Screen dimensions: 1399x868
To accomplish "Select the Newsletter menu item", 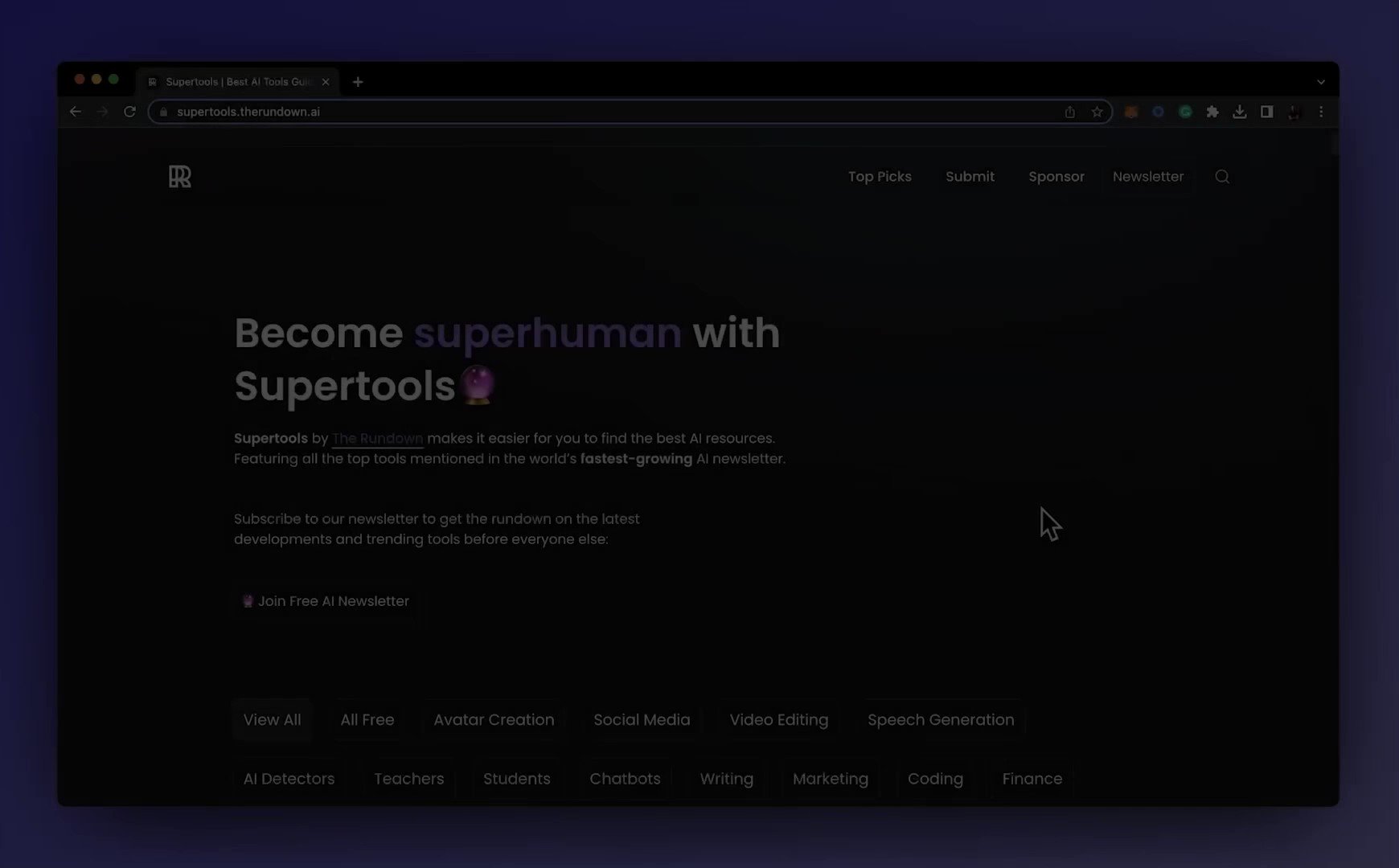I will (x=1148, y=176).
